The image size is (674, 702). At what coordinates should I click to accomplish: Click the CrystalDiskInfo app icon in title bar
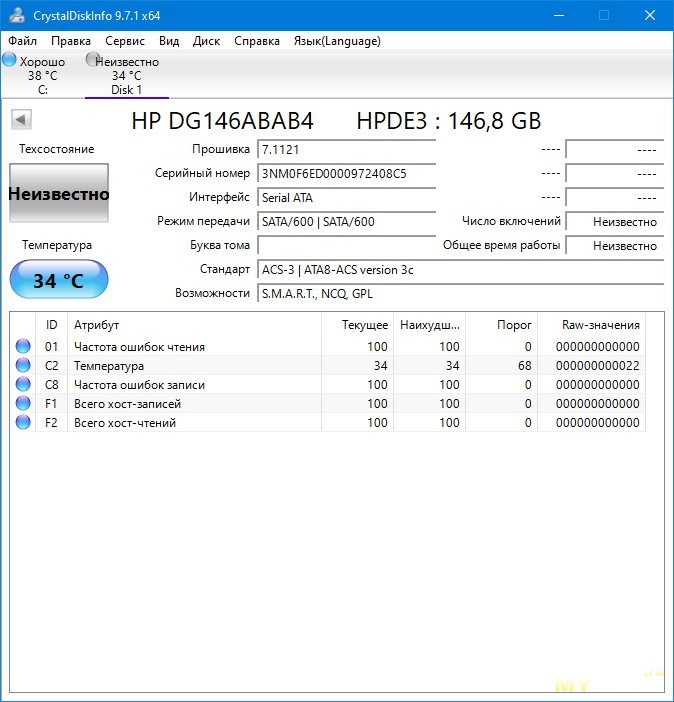click(16, 15)
